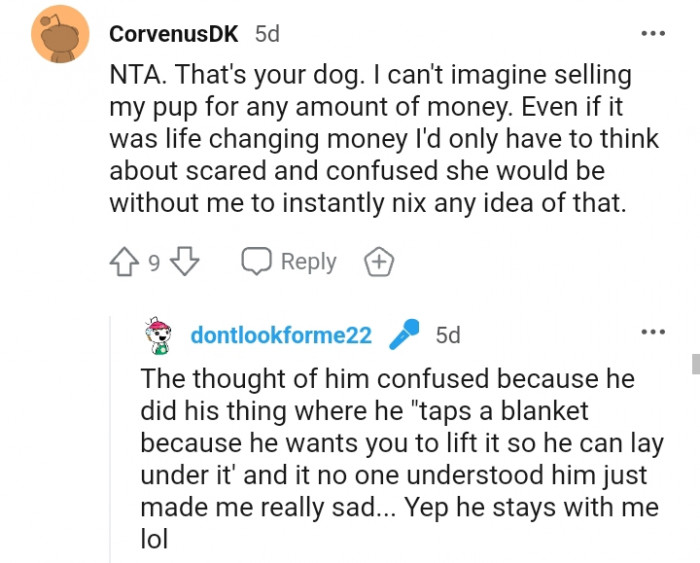The width and height of the screenshot is (700, 563).
Task: Open three-dot menu on dontlookforme22's reply
Action: [x=652, y=332]
